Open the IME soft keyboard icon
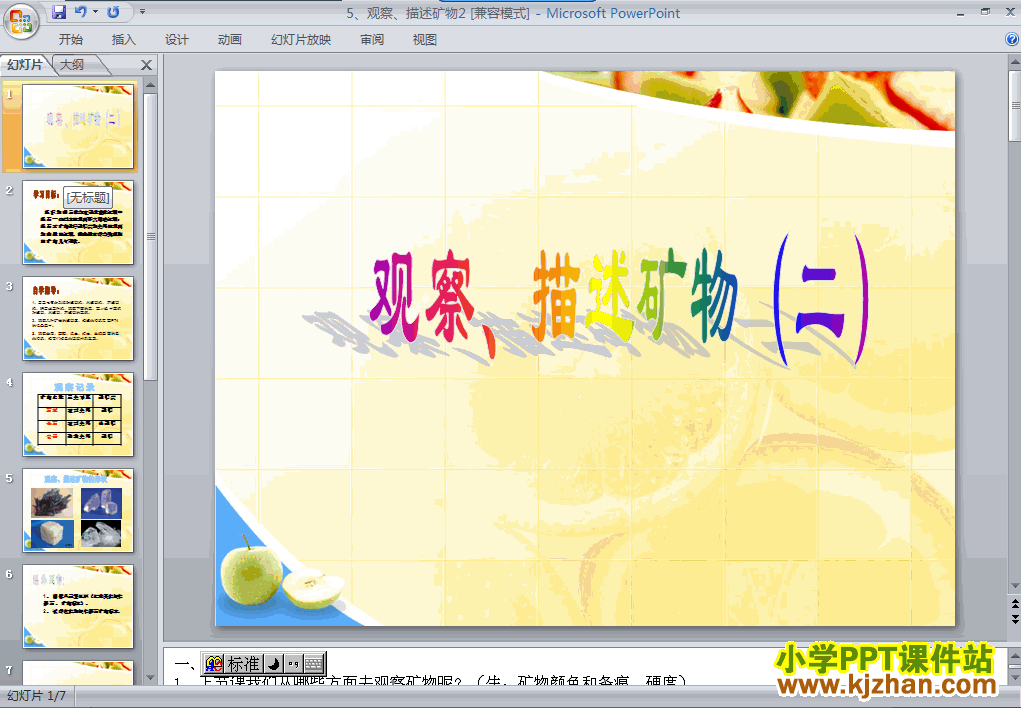This screenshot has width=1021, height=708. [x=314, y=664]
